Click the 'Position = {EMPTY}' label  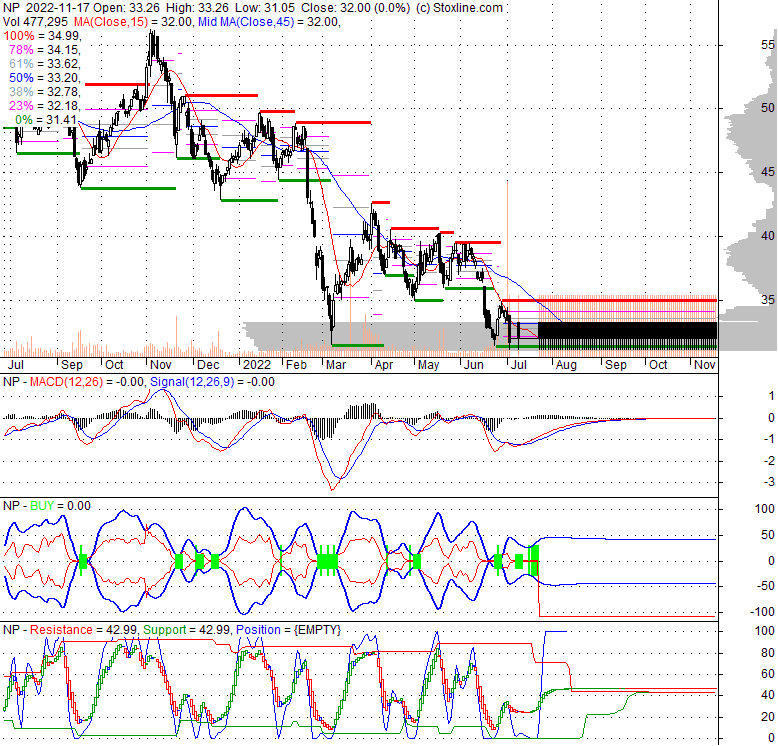[x=289, y=630]
